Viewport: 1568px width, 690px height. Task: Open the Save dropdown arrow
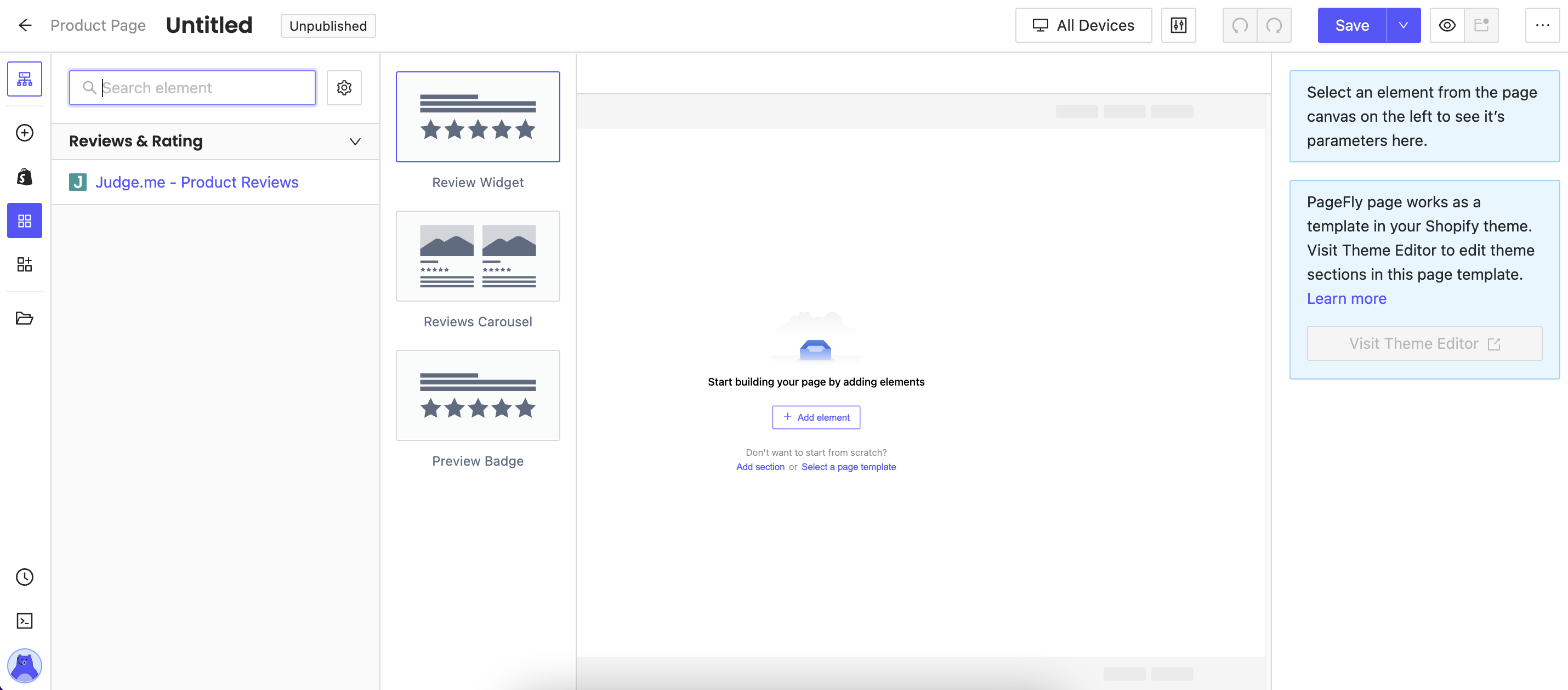pos(1403,26)
